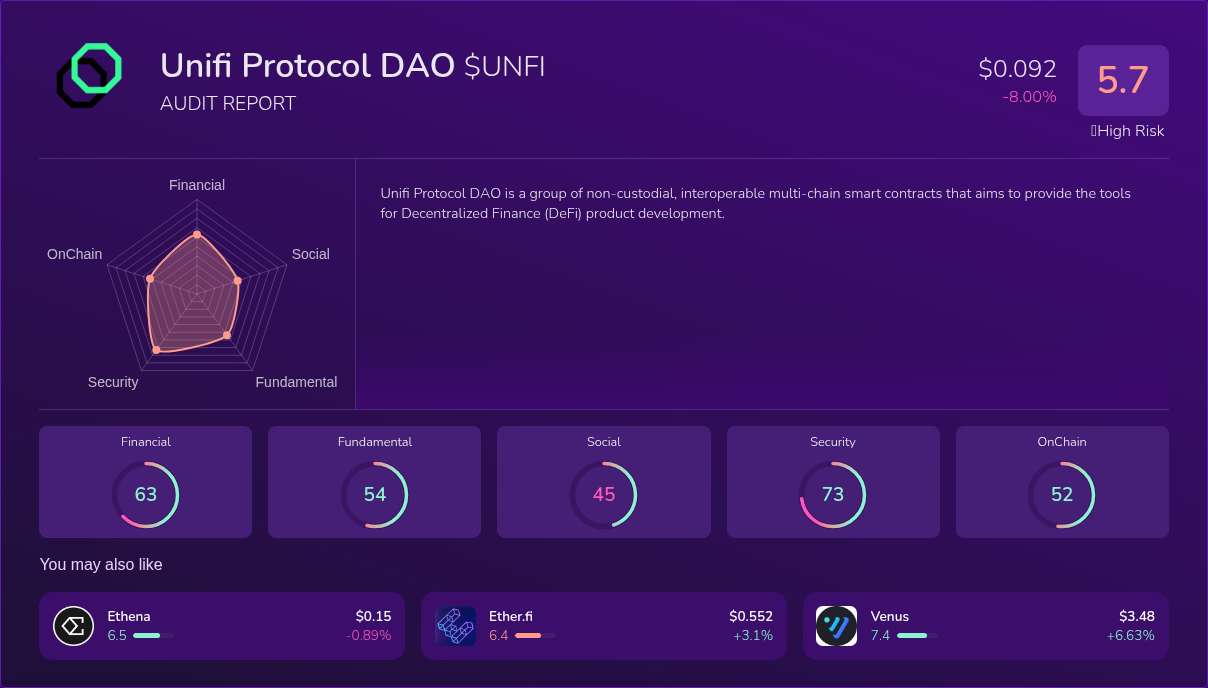Image resolution: width=1208 pixels, height=688 pixels.
Task: Click the Ethena logo icon
Action: coord(73,625)
